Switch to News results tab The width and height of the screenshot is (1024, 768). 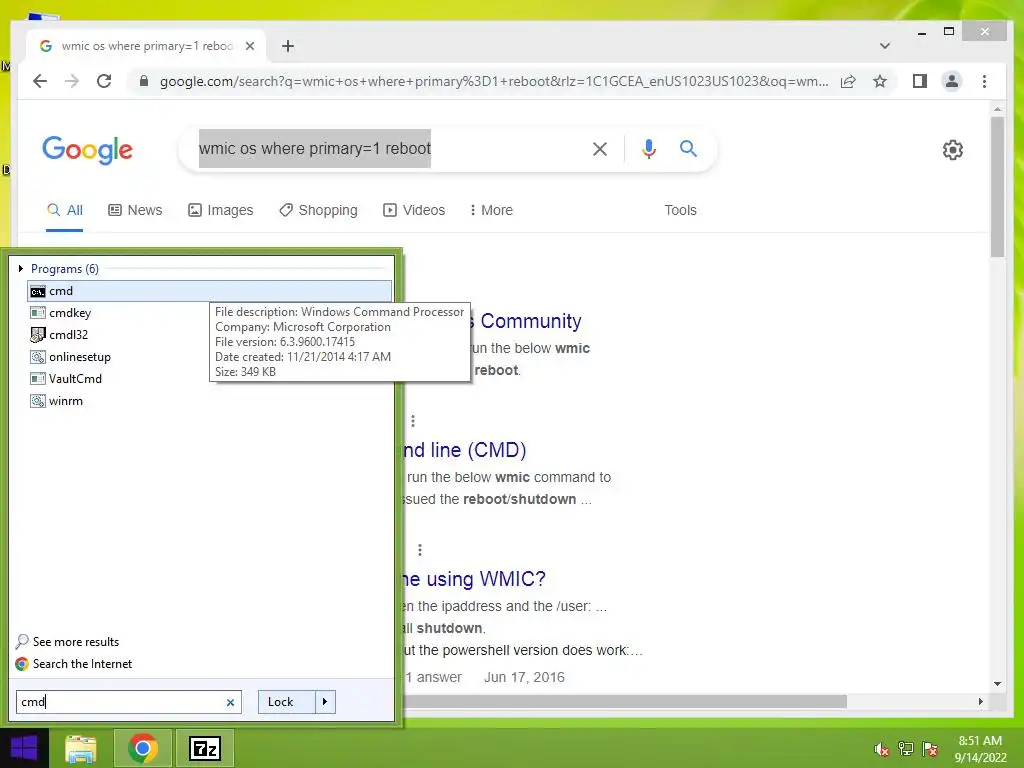point(135,210)
